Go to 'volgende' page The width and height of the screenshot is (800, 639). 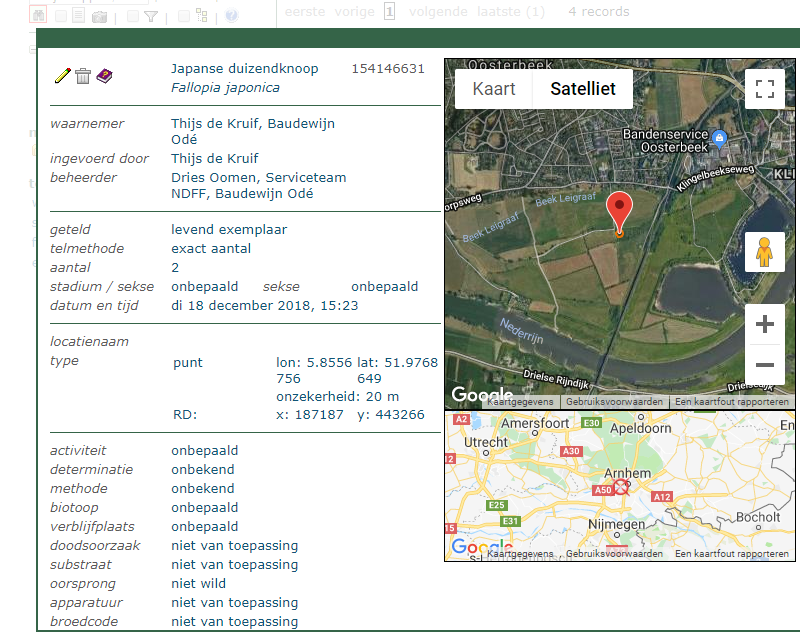[438, 12]
